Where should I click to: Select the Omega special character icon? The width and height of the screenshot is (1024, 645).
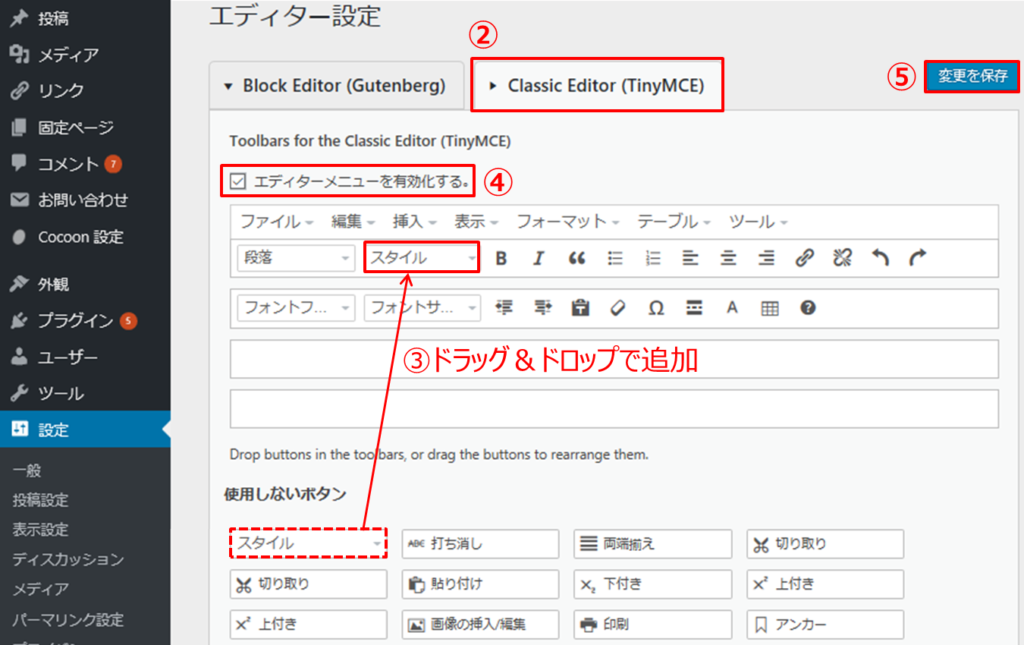tap(656, 308)
